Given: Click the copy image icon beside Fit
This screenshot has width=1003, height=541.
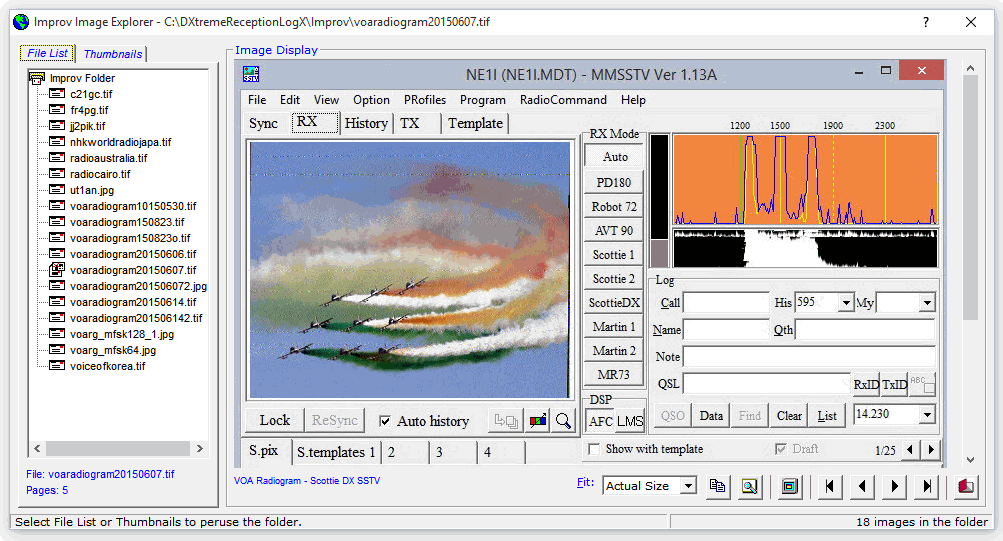Looking at the screenshot, I should pos(717,487).
